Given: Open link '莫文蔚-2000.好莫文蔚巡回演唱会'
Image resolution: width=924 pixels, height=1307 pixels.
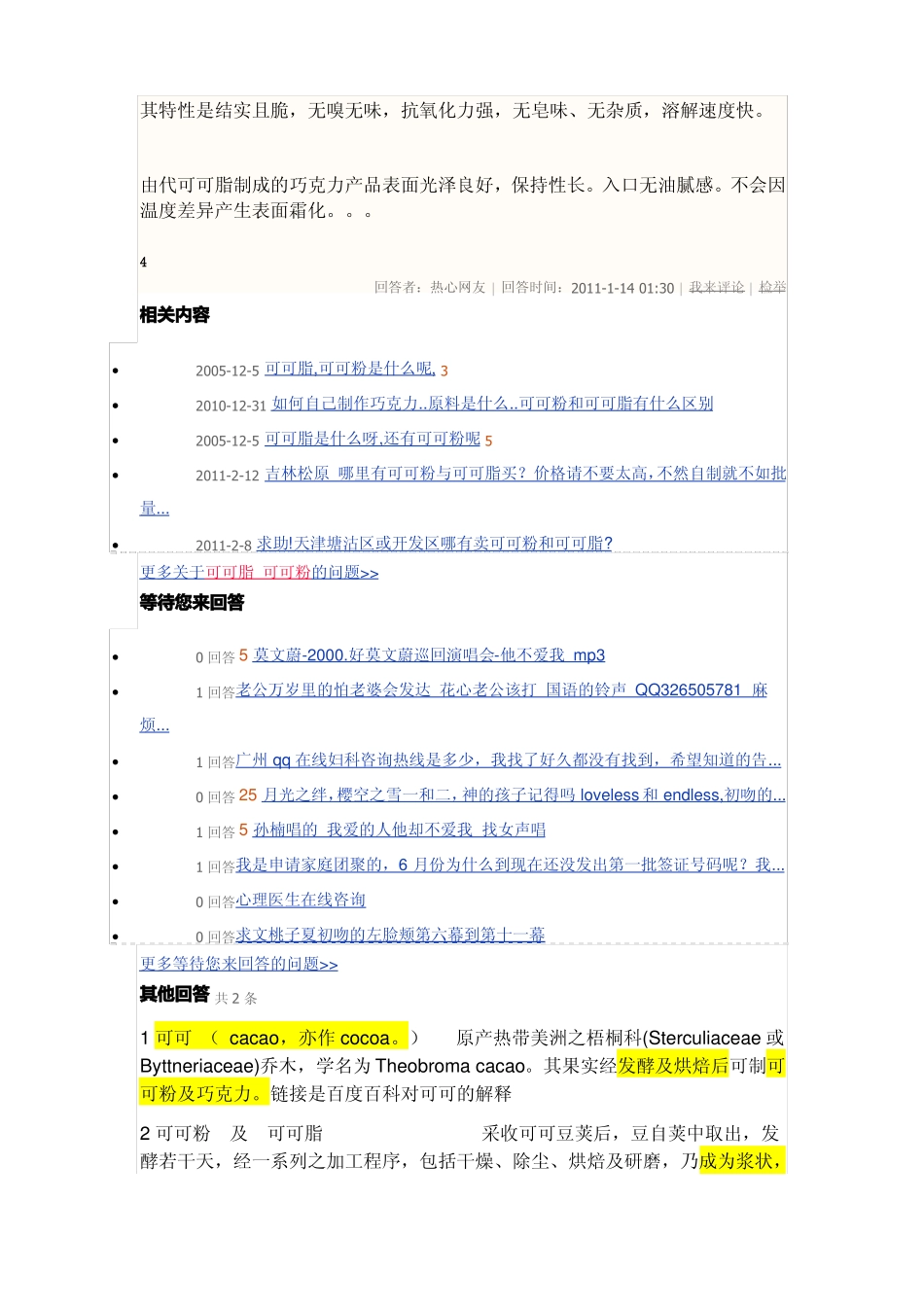Looking at the screenshot, I should [429, 655].
